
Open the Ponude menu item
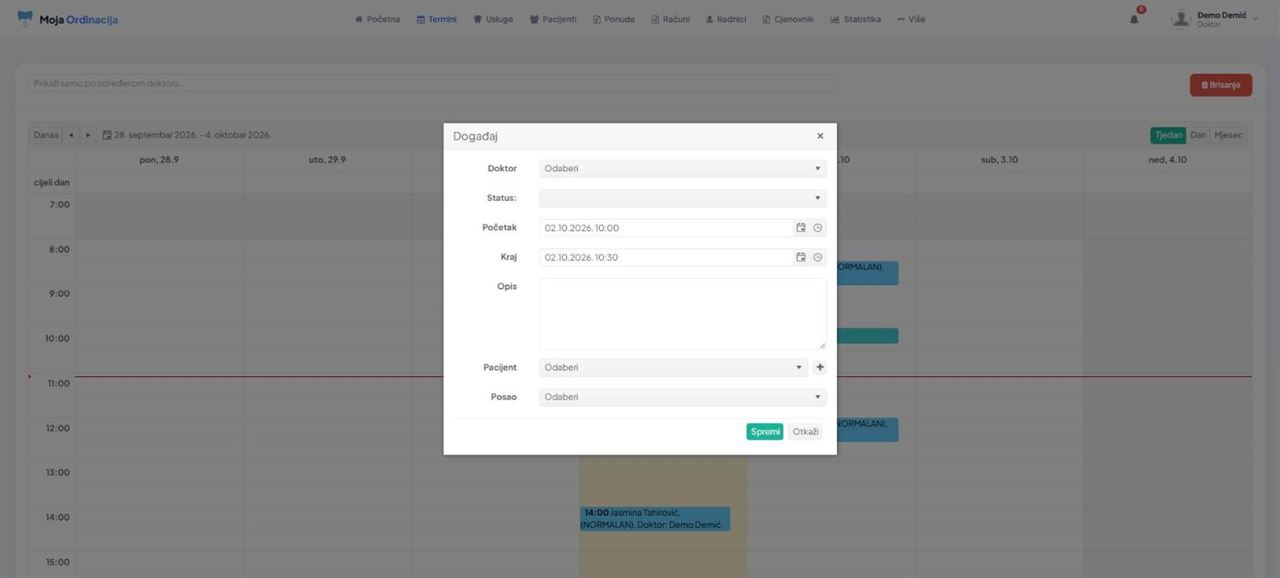point(614,19)
